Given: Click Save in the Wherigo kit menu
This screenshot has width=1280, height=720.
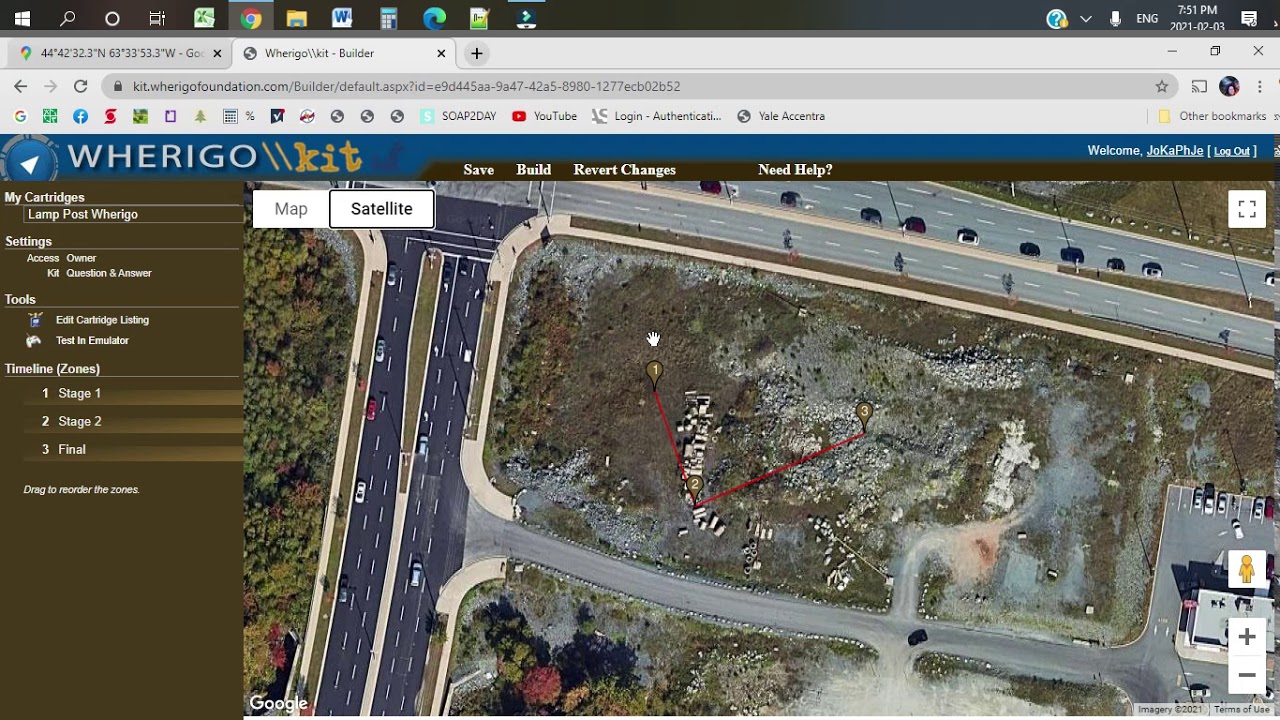Looking at the screenshot, I should pos(478,170).
